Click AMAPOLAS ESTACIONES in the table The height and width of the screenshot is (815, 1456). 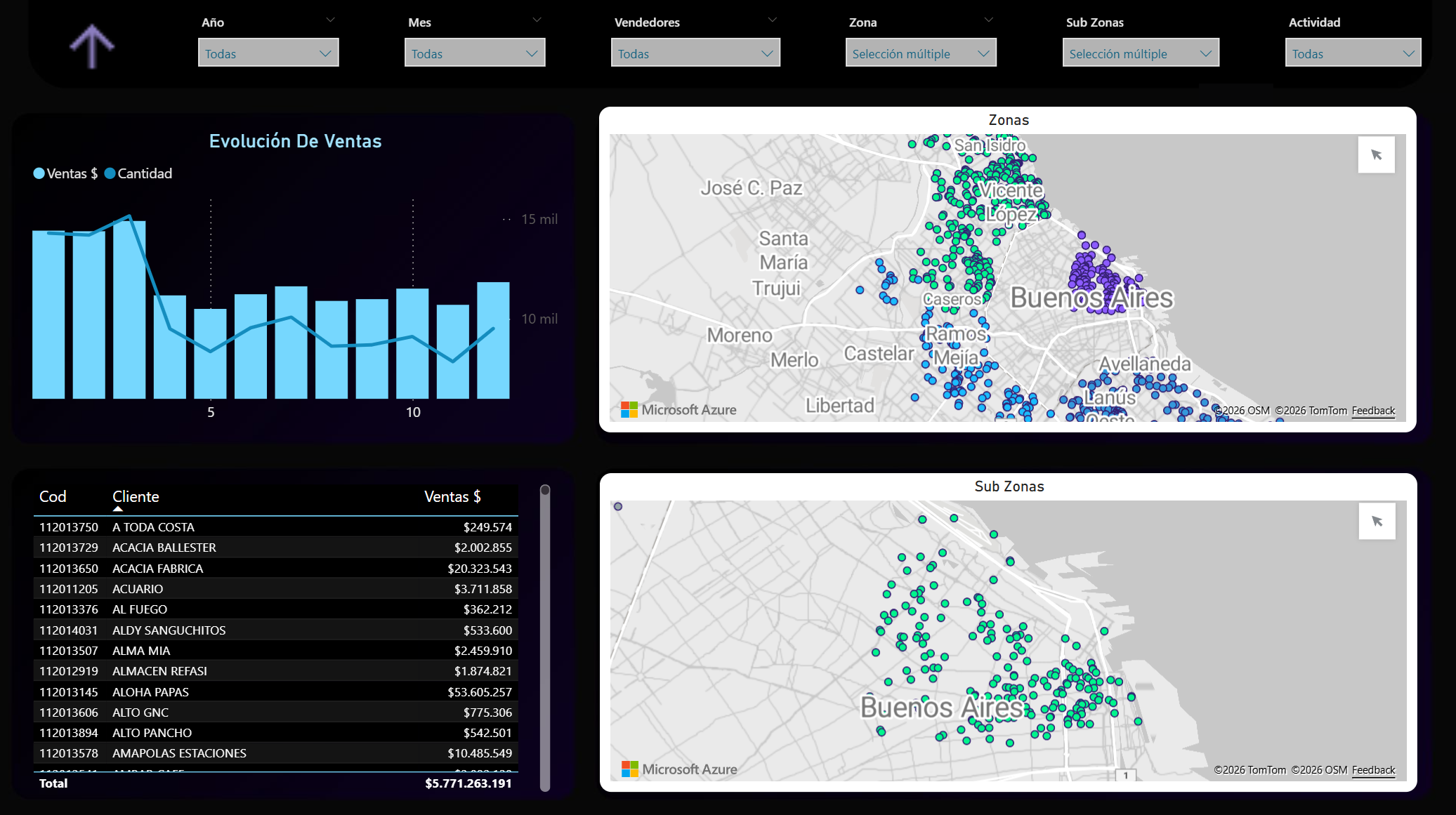[x=179, y=753]
